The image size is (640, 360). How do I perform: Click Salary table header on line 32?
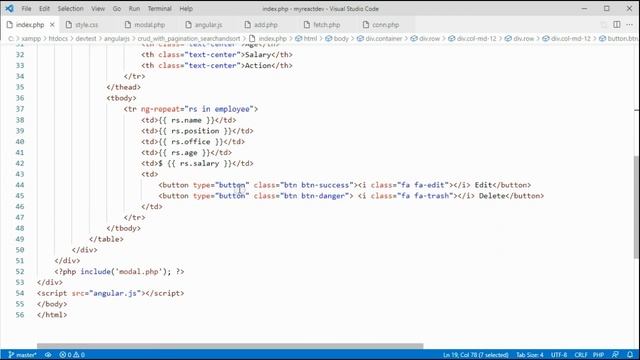pos(258,55)
